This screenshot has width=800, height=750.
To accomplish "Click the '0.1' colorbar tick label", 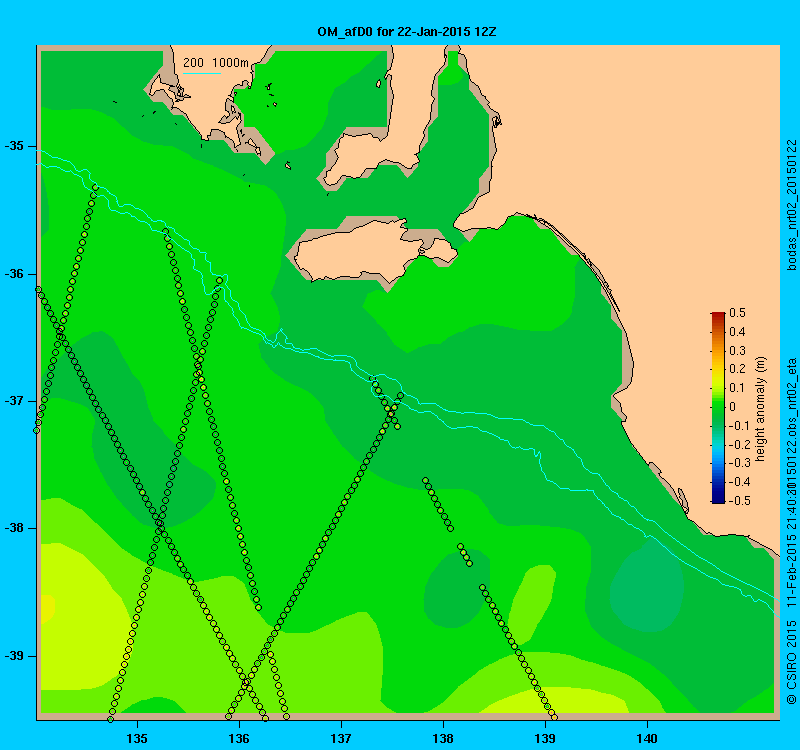I will (x=737, y=388).
